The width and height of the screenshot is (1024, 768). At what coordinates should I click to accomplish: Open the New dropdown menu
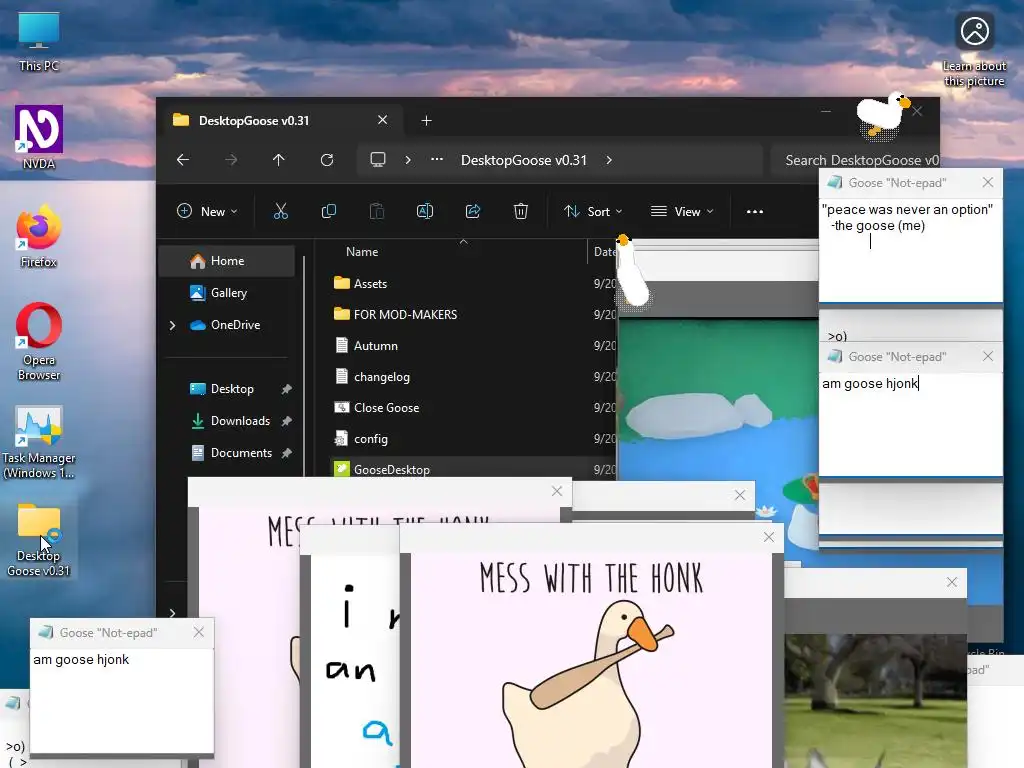tap(207, 211)
